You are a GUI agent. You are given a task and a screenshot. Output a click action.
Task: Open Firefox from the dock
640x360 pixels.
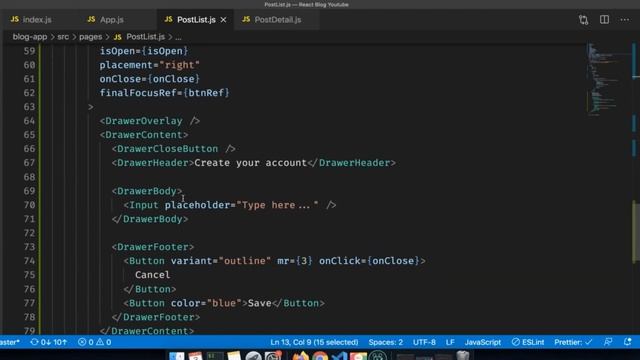point(300,356)
